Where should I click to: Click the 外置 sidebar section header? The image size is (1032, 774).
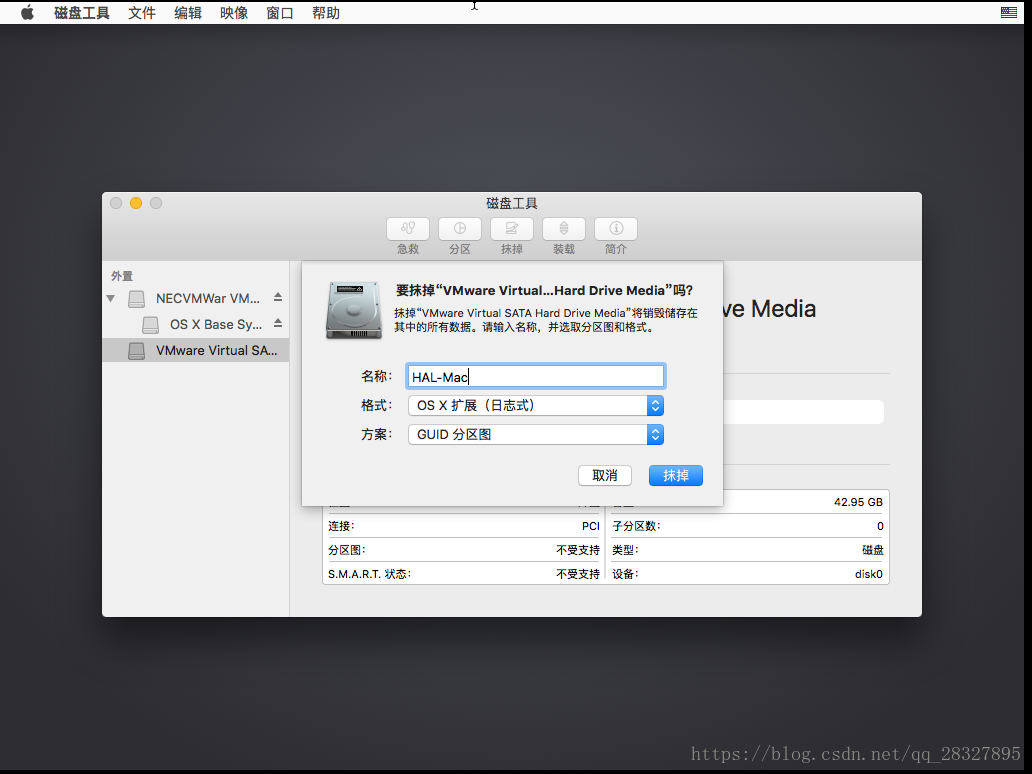122,276
